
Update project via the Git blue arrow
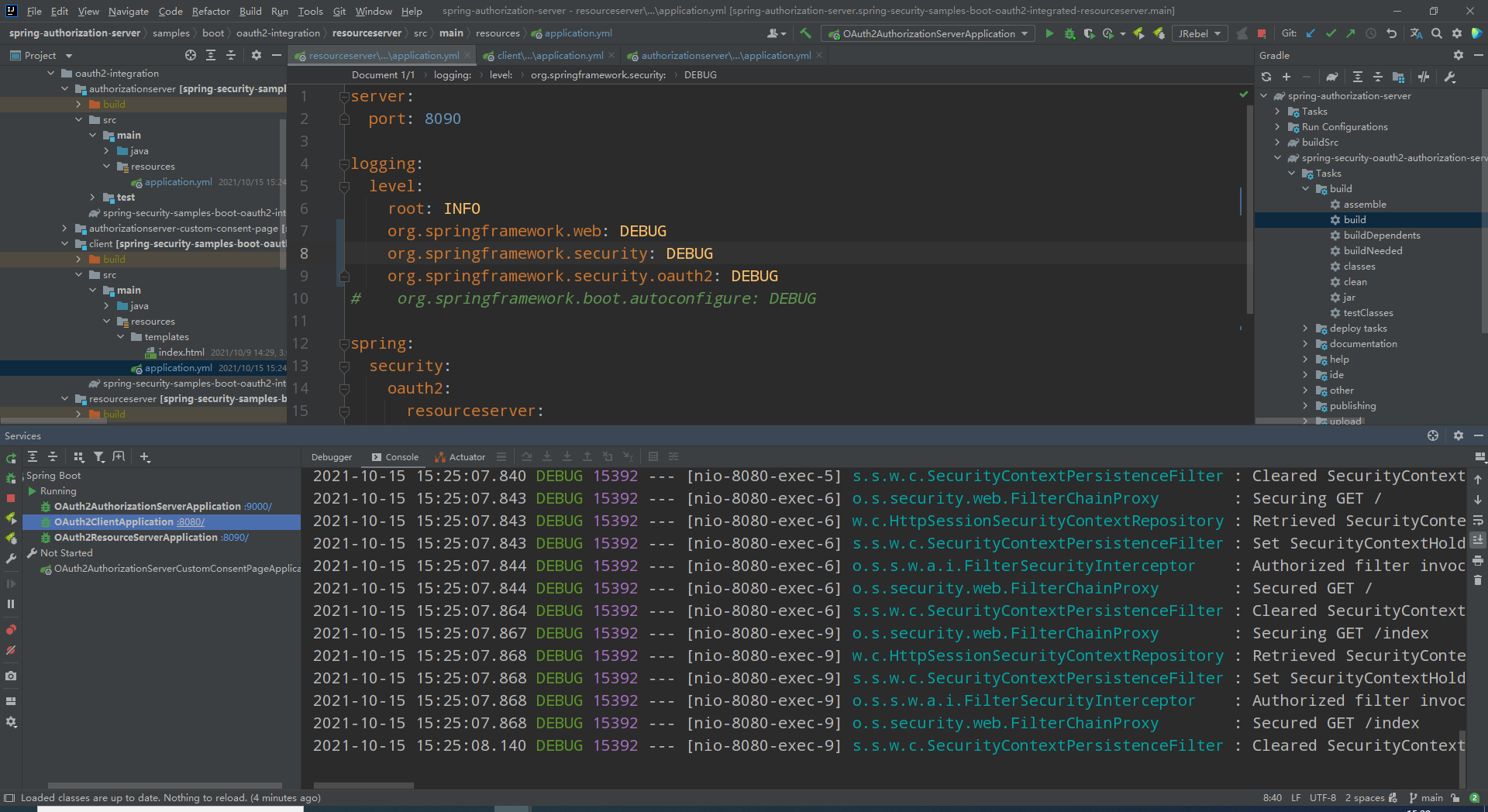click(x=1311, y=33)
